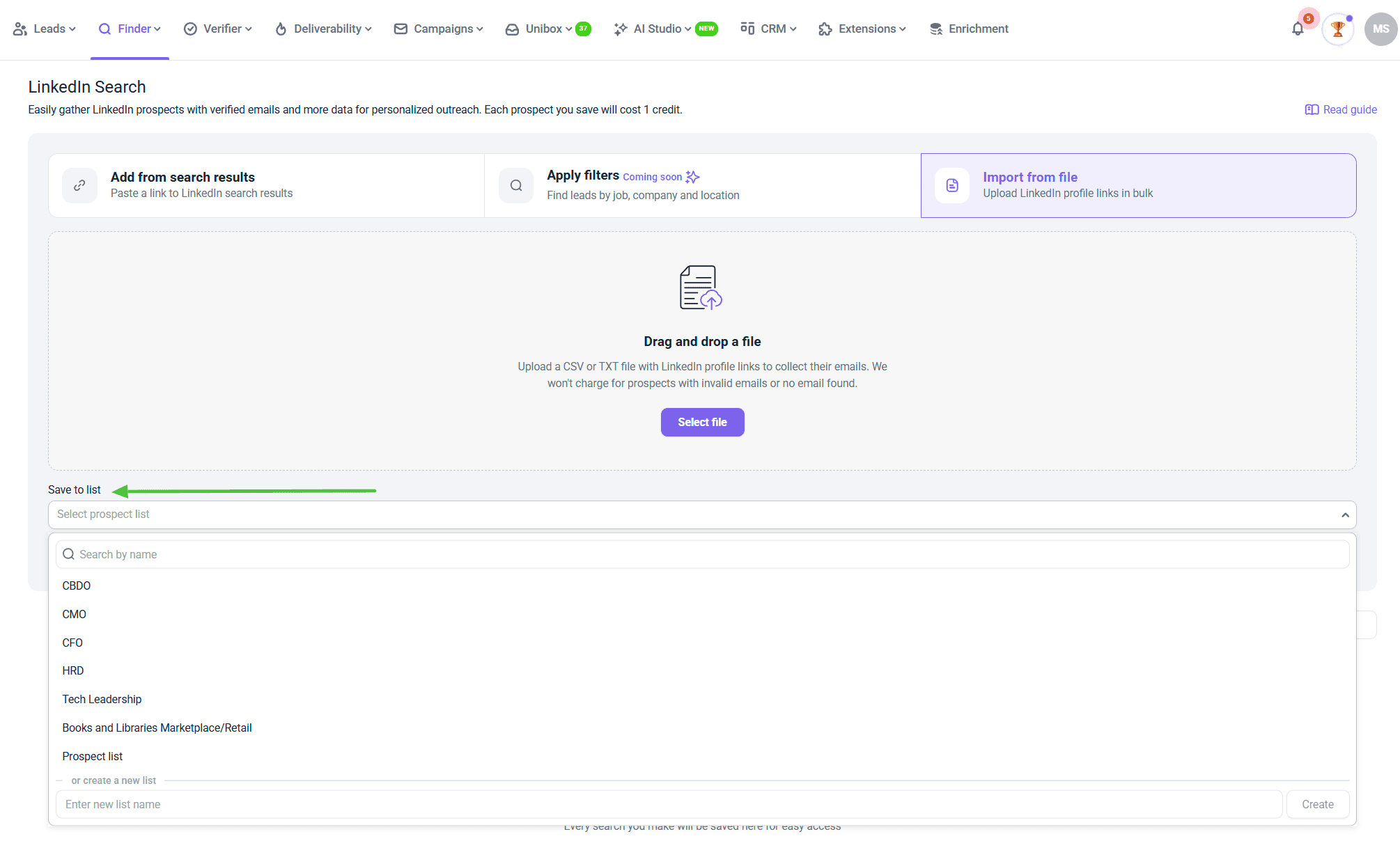This screenshot has height=841, width=1400.
Task: Click the file icon in Import from file
Action: pyautogui.click(x=952, y=185)
